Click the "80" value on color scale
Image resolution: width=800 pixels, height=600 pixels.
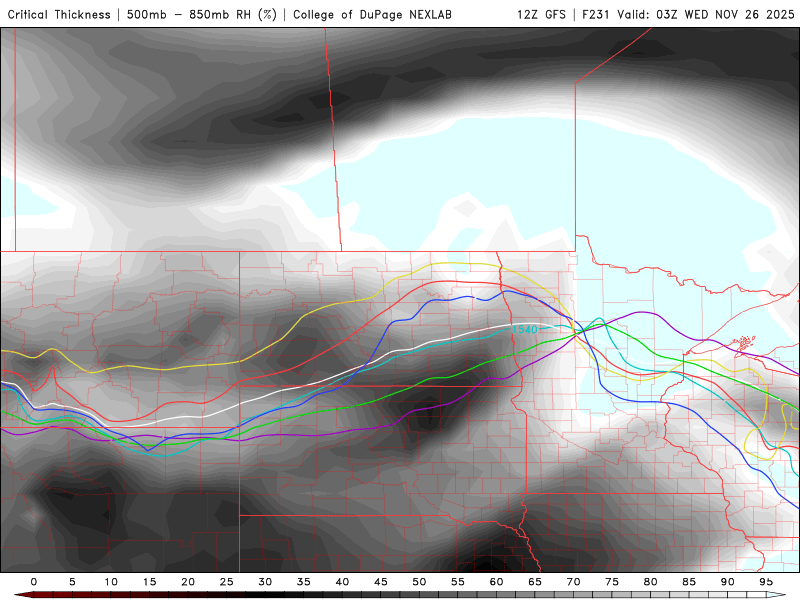651,582
